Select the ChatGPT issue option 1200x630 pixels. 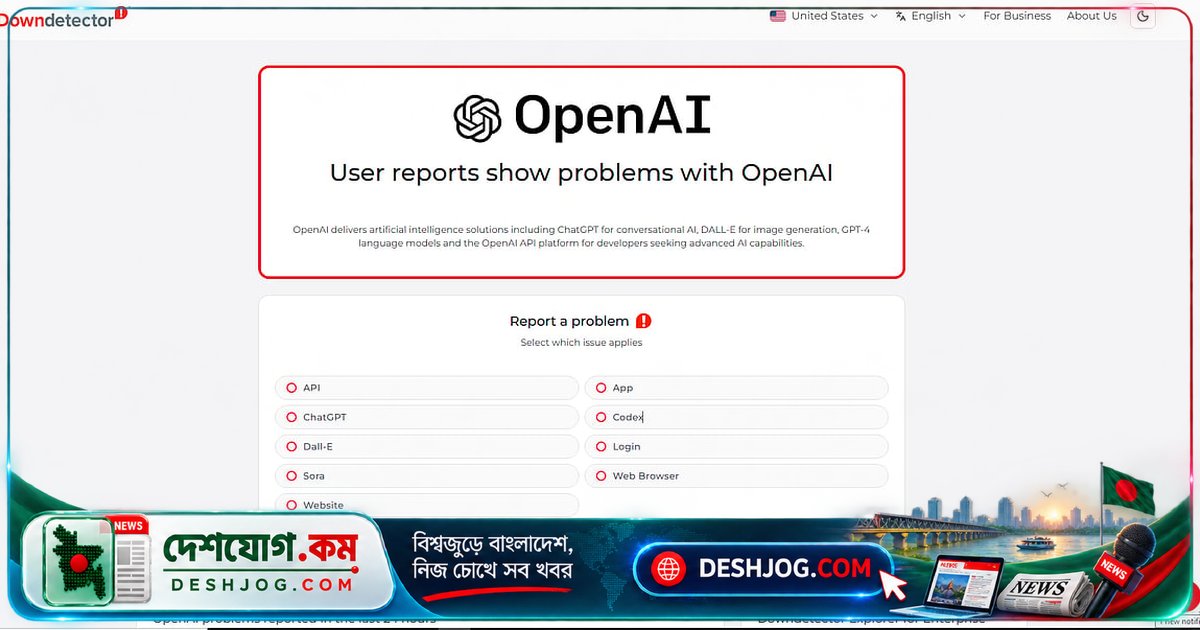(427, 417)
